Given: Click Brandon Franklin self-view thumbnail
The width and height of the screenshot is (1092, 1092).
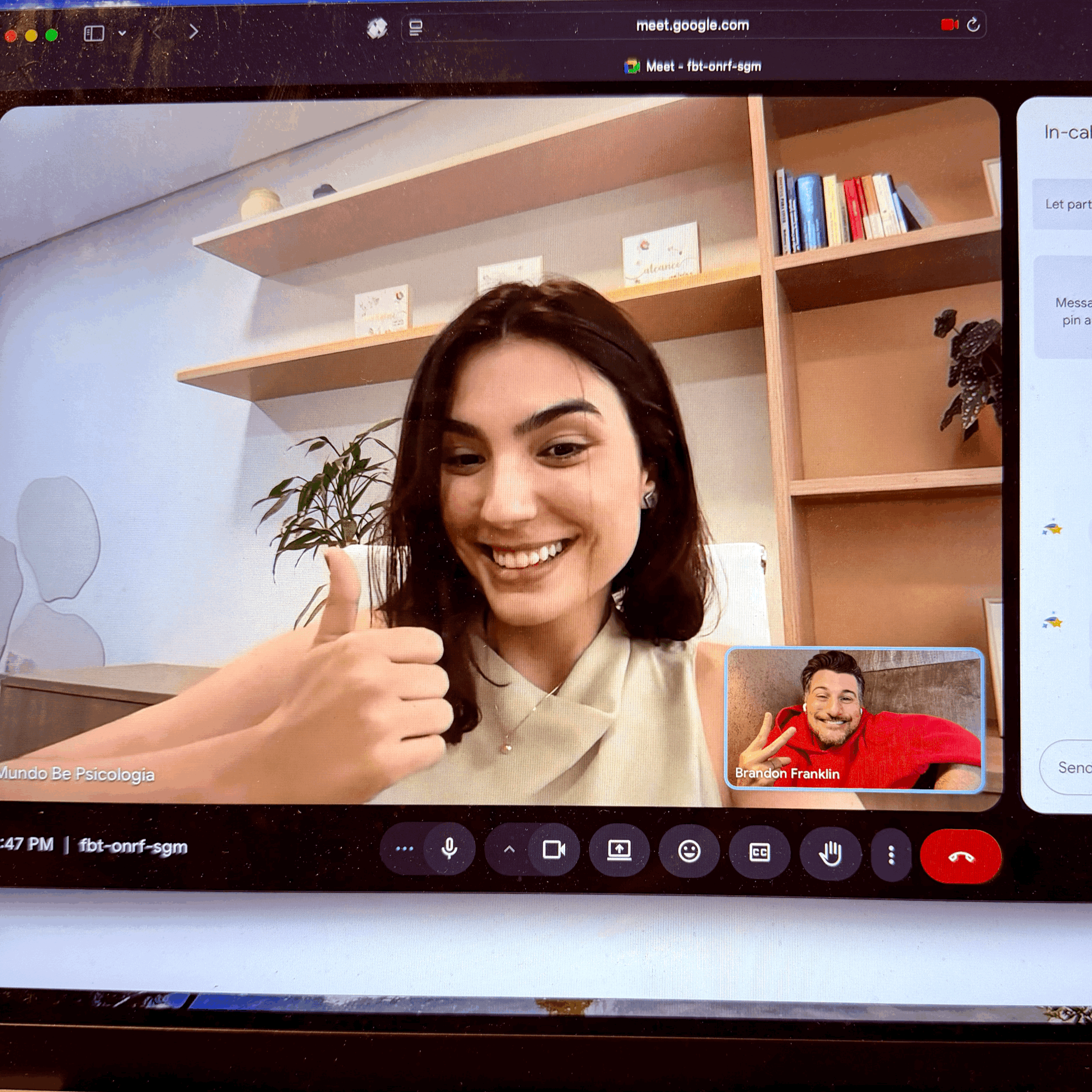Looking at the screenshot, I should click(854, 720).
